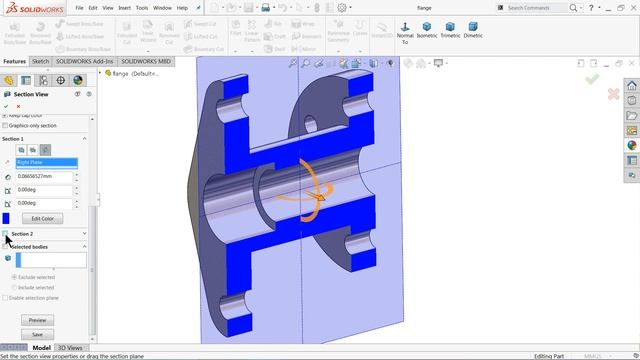The width and height of the screenshot is (640, 360).
Task: Toggle Enable selection plane checkbox
Action: (5, 298)
